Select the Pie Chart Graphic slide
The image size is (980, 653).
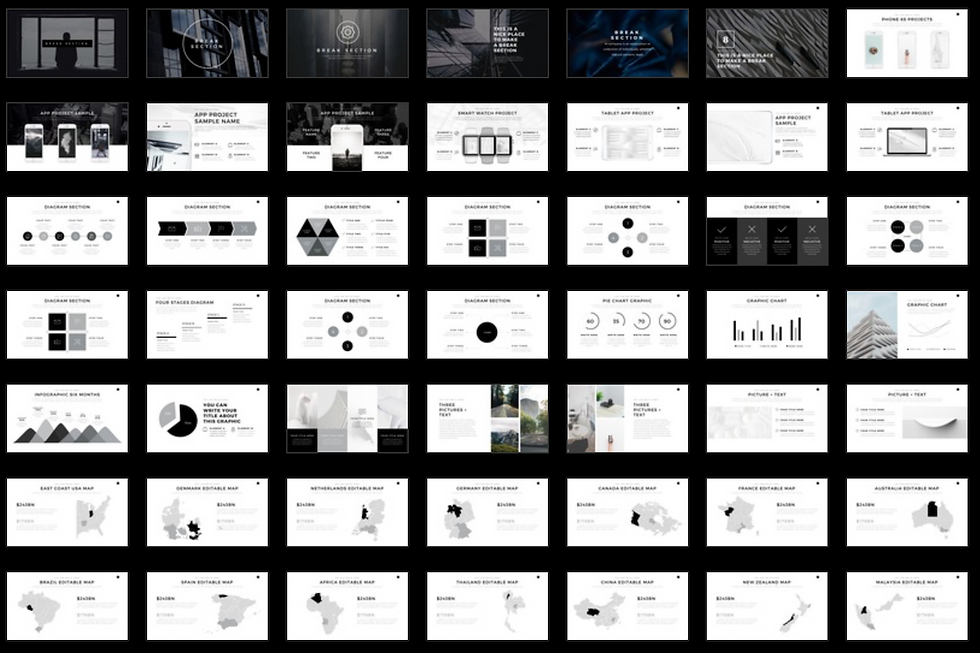pos(628,325)
